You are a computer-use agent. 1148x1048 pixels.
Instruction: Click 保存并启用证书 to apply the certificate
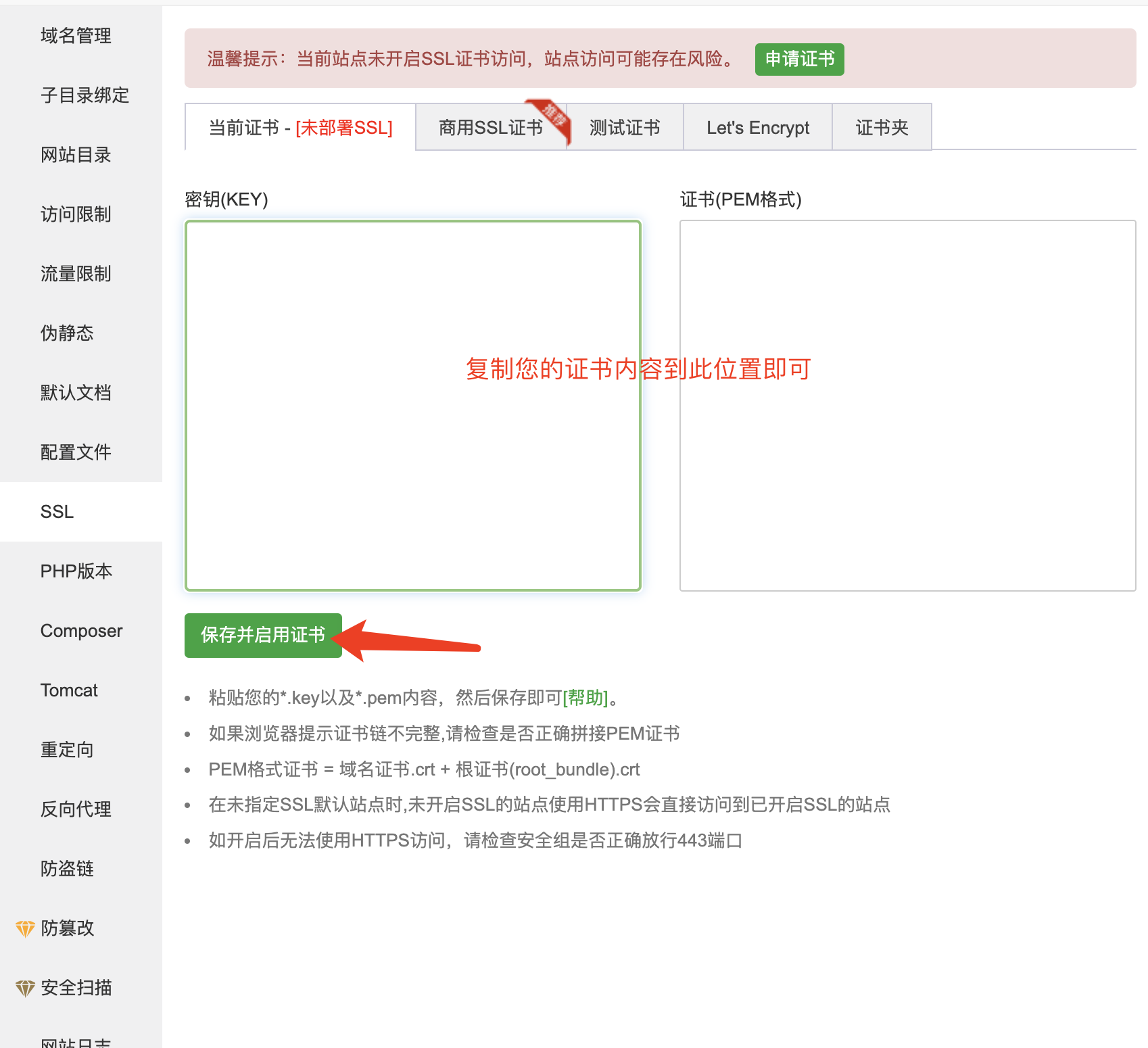pyautogui.click(x=262, y=635)
